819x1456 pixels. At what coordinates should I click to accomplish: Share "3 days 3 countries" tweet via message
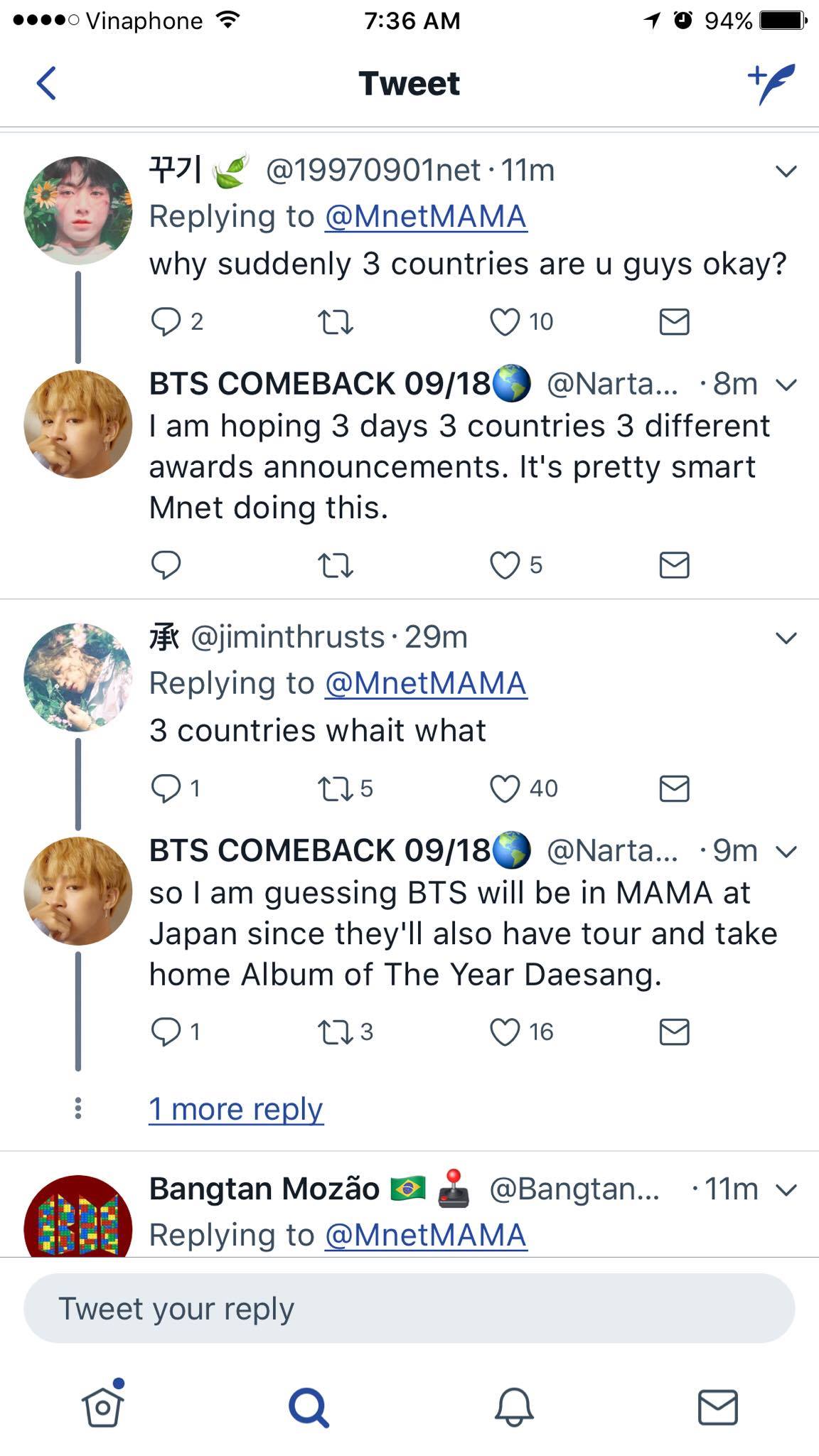(x=674, y=566)
